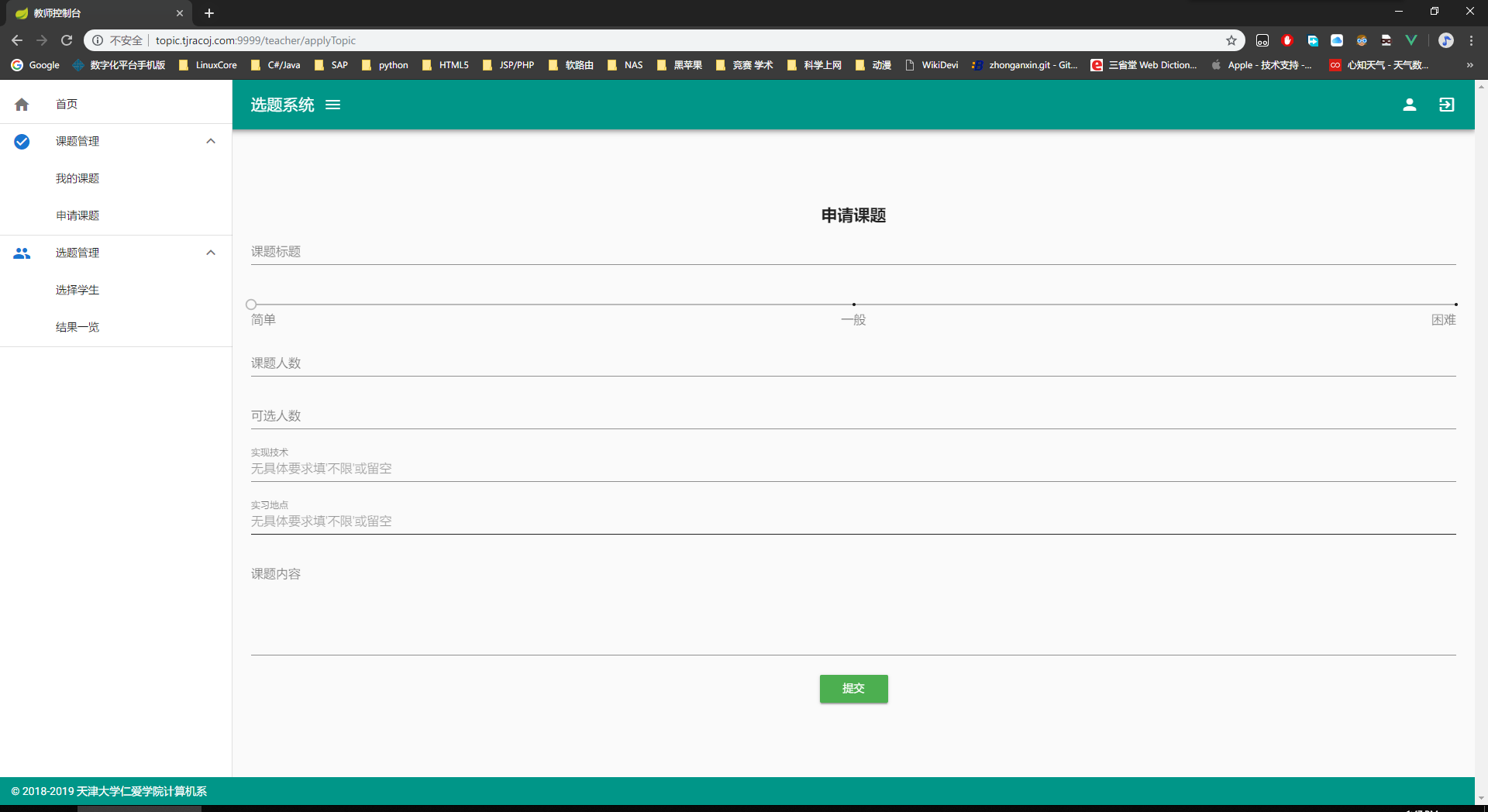Open the 科学上网 bookmark folder
This screenshot has height=812, width=1488.
(x=814, y=65)
